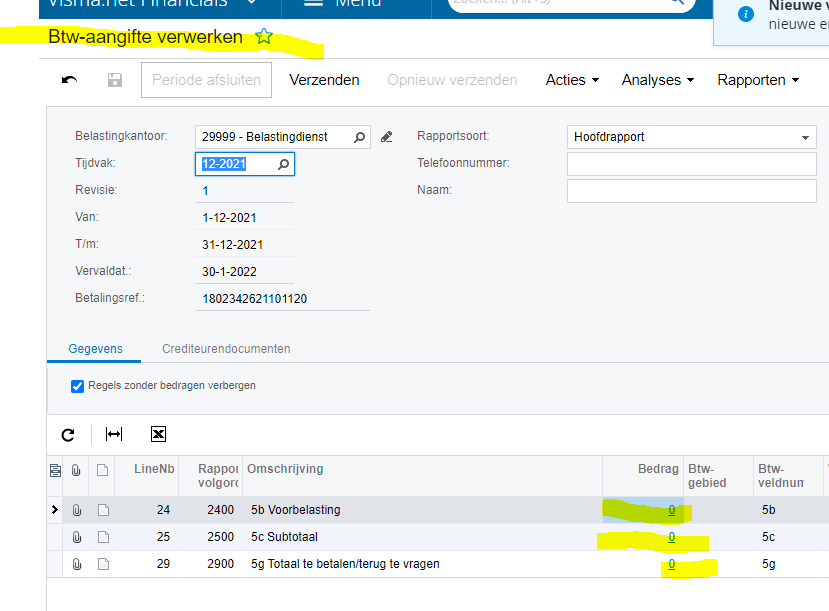Click the note icon on row 24
This screenshot has width=829, height=611.
(104, 510)
